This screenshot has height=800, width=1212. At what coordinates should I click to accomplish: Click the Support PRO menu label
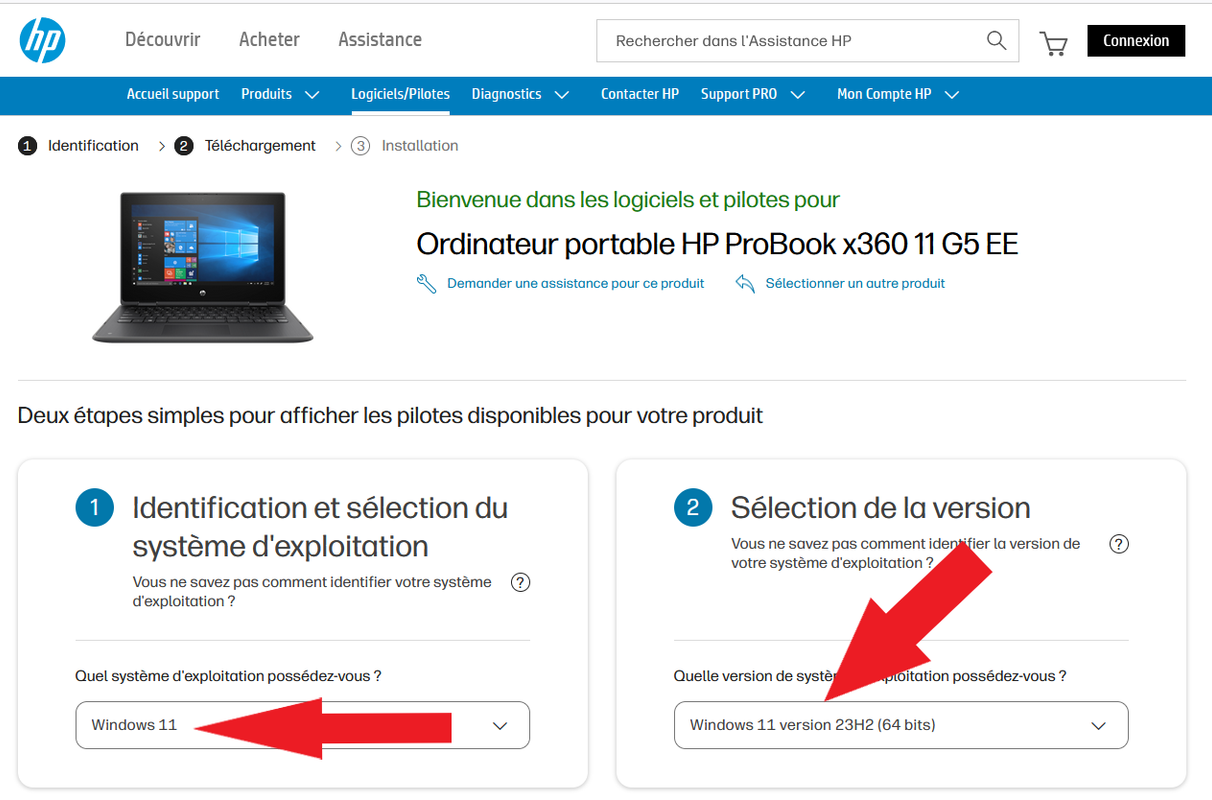(x=739, y=94)
